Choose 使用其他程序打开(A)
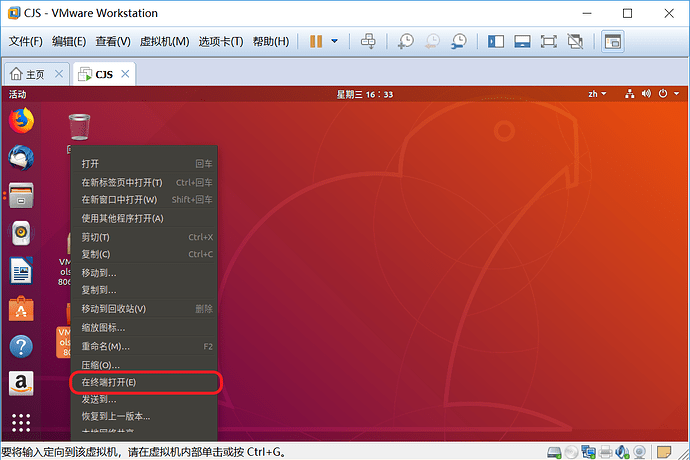The width and height of the screenshot is (690, 460). 144,218
